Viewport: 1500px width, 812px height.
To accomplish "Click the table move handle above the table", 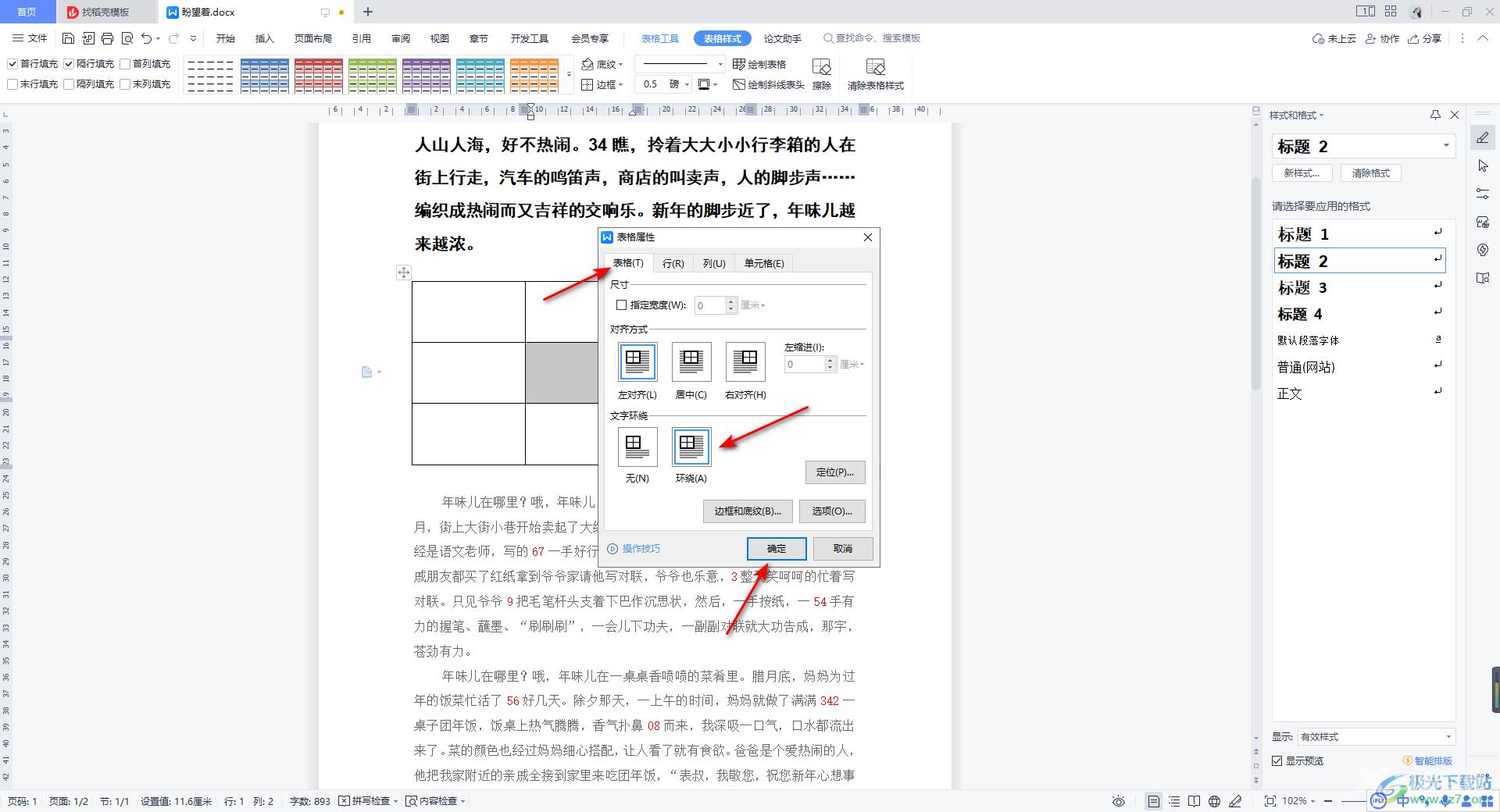I will [x=403, y=272].
